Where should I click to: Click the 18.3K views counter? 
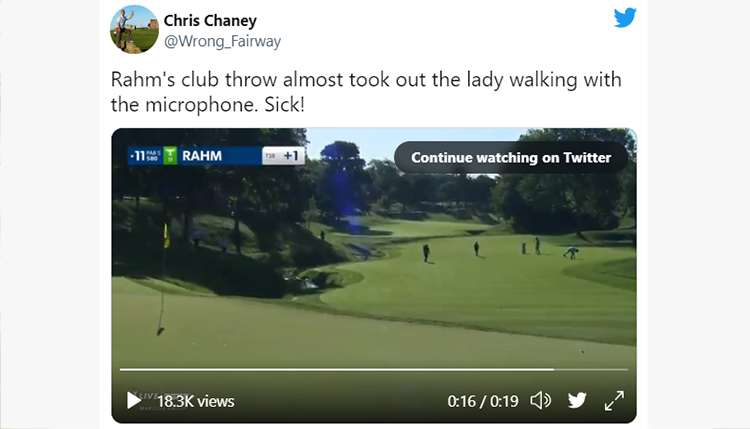pos(196,401)
